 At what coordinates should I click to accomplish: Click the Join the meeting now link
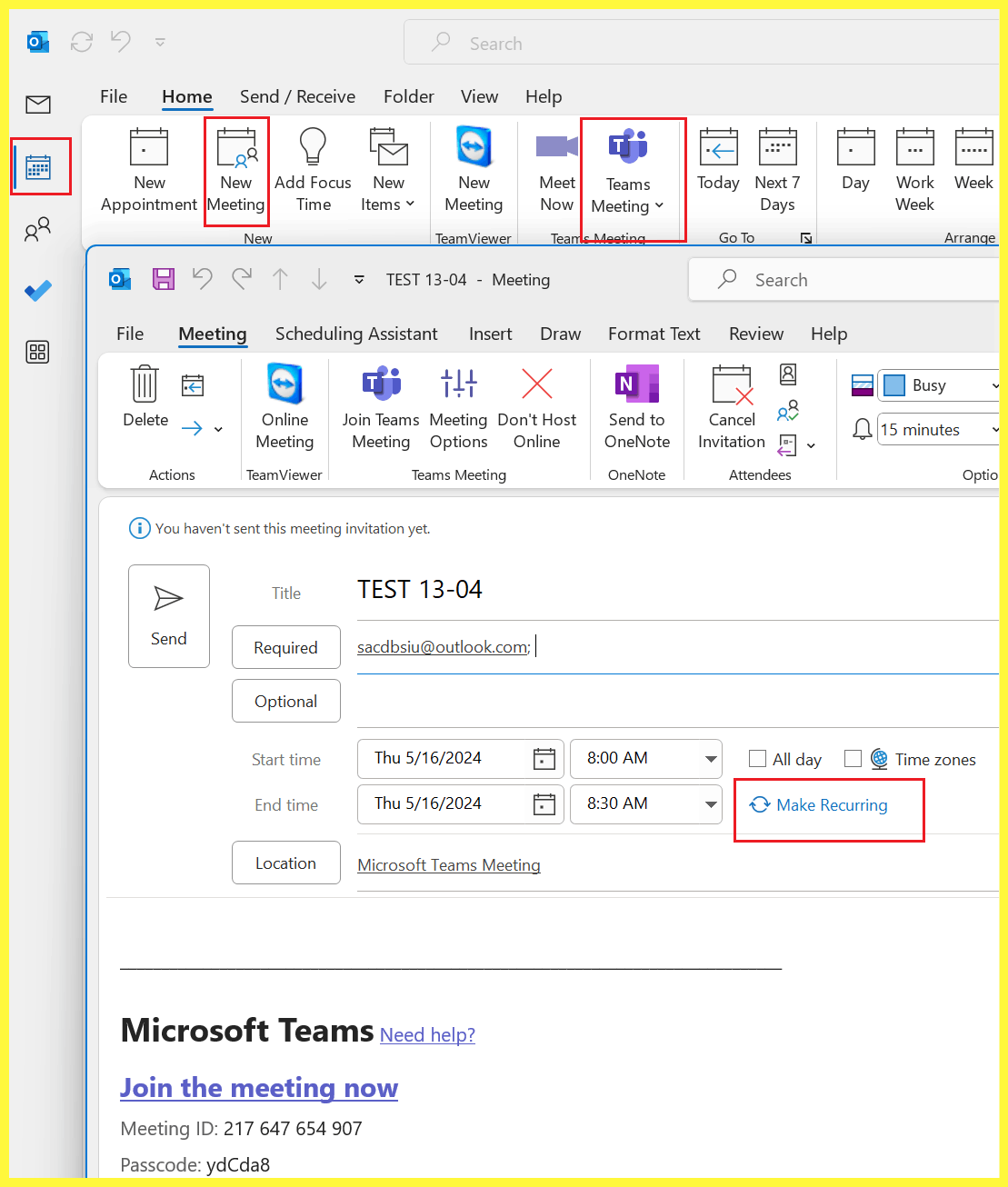[x=258, y=1088]
